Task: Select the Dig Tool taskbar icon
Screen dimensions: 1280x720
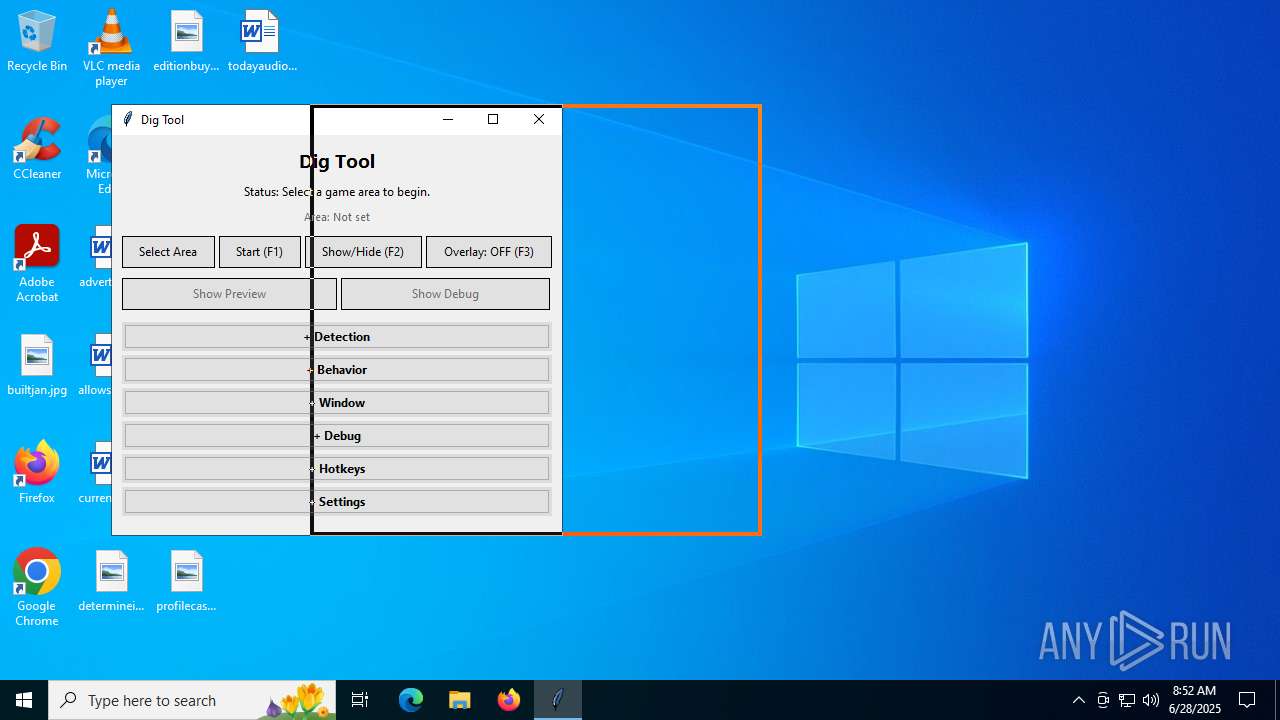Action: (x=558, y=700)
